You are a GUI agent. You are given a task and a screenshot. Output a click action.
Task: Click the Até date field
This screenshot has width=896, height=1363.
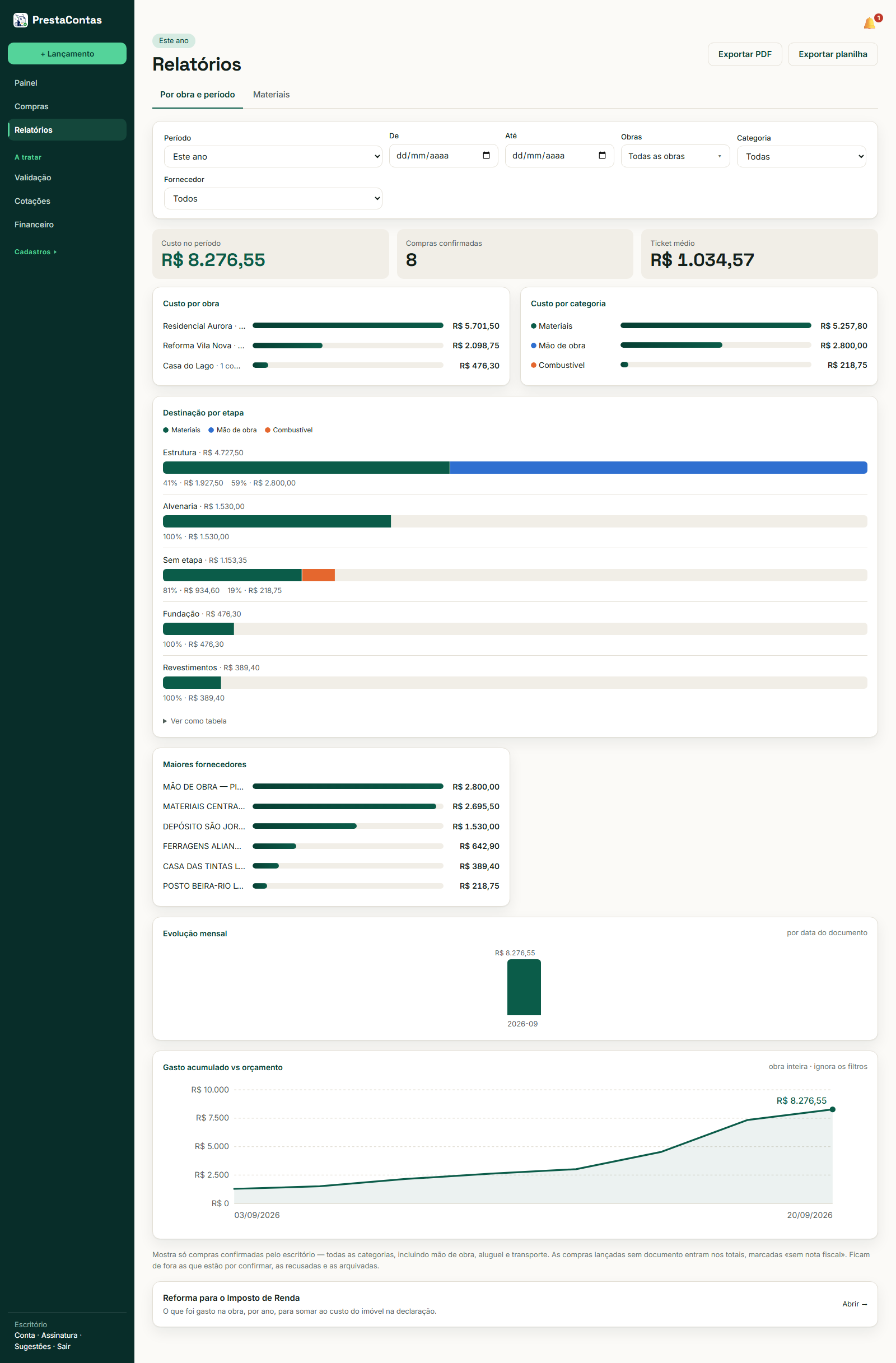click(x=559, y=156)
